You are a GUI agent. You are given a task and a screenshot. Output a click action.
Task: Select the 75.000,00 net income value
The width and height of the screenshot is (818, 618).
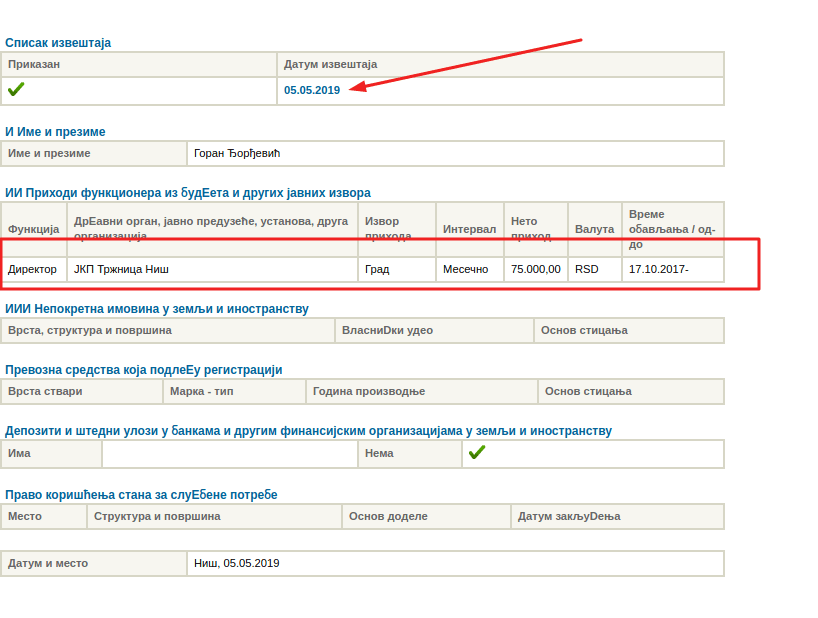click(535, 269)
